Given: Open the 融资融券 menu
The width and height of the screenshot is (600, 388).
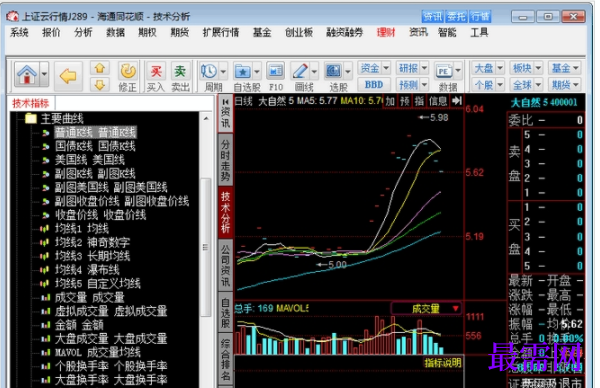Looking at the screenshot, I should pyautogui.click(x=344, y=33).
